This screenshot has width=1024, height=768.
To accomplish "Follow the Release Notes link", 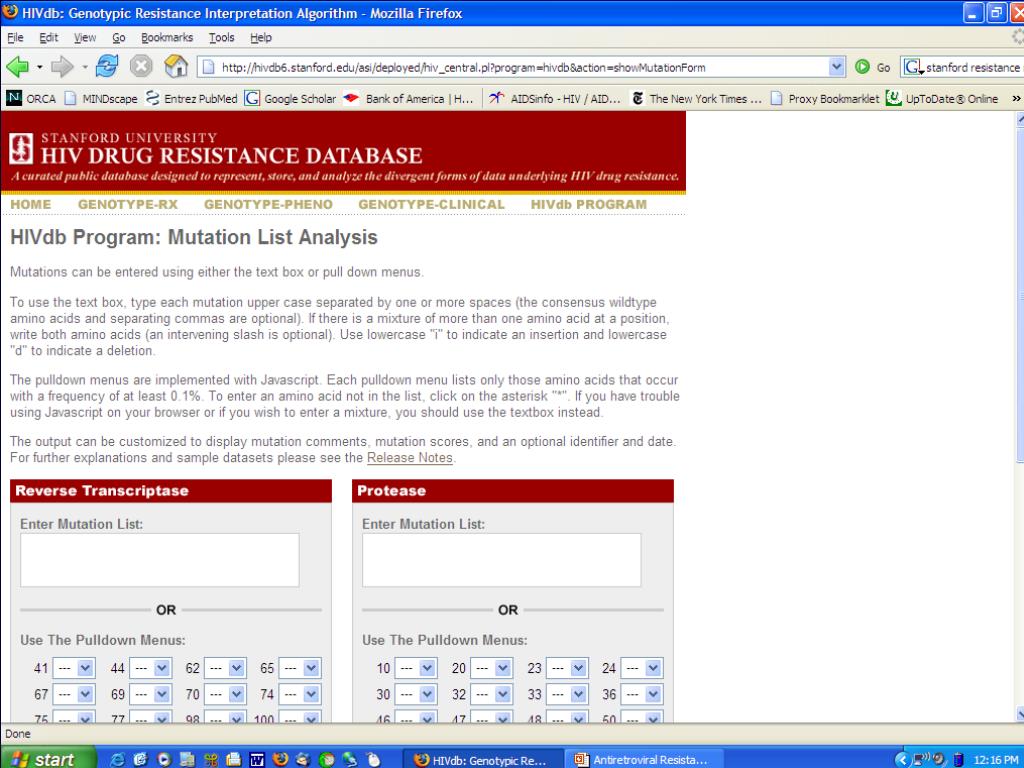I will 410,458.
